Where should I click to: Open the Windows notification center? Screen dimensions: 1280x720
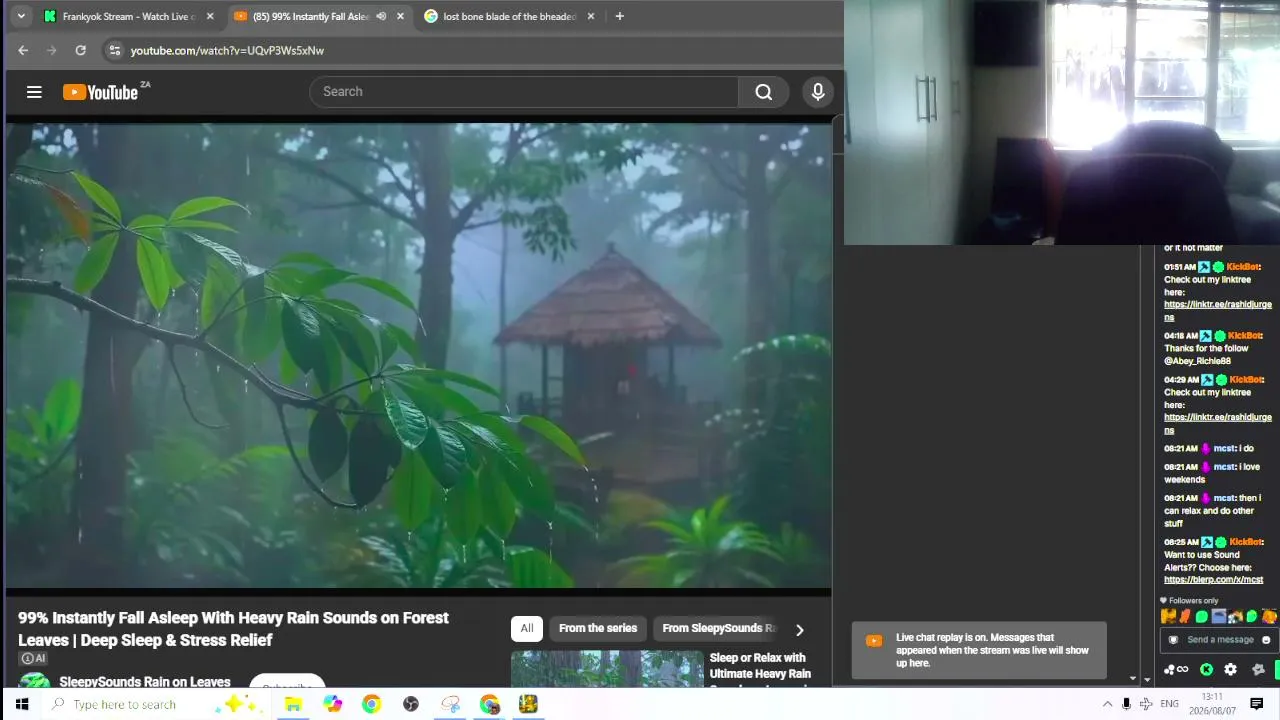tap(1257, 704)
